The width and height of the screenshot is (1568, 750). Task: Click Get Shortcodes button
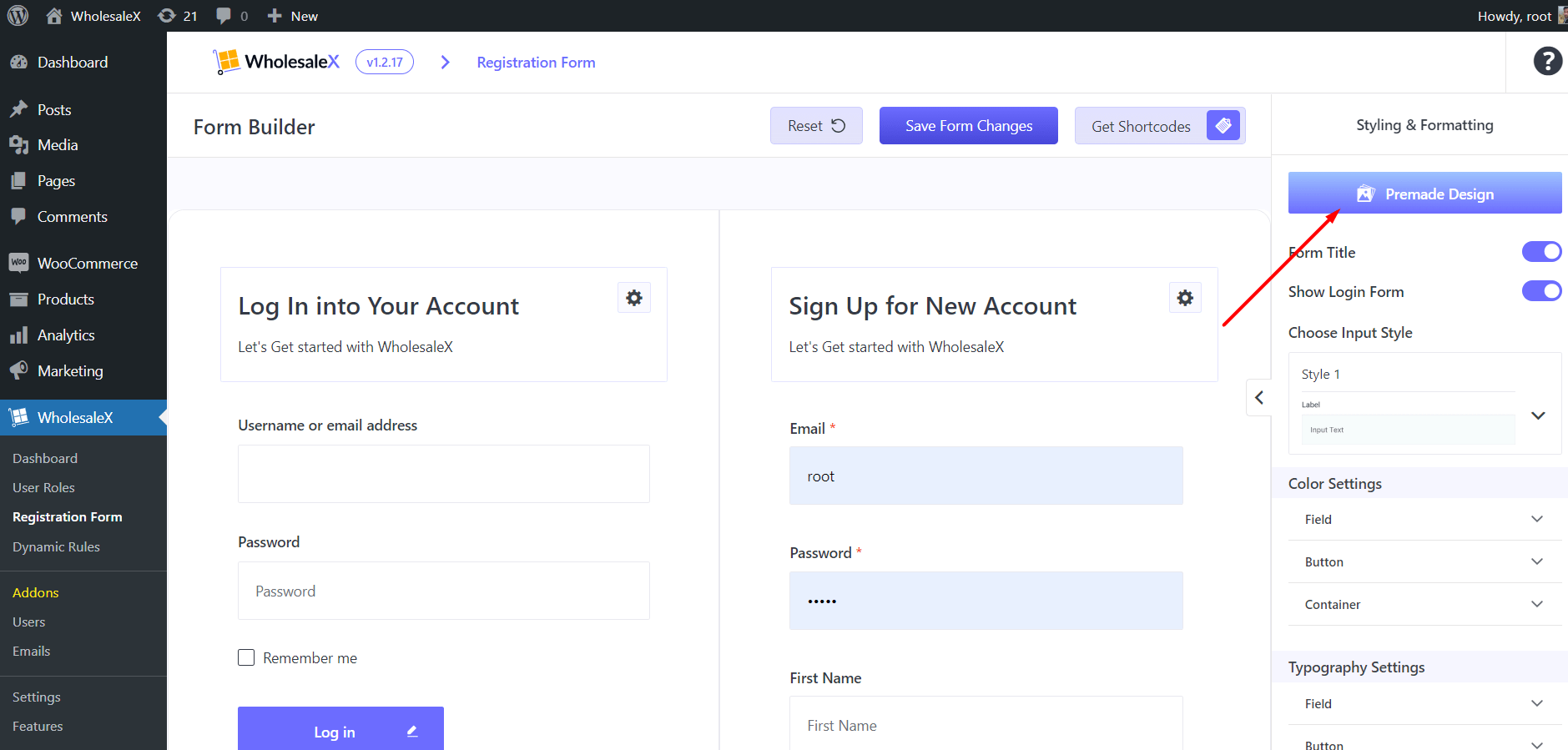[1160, 125]
